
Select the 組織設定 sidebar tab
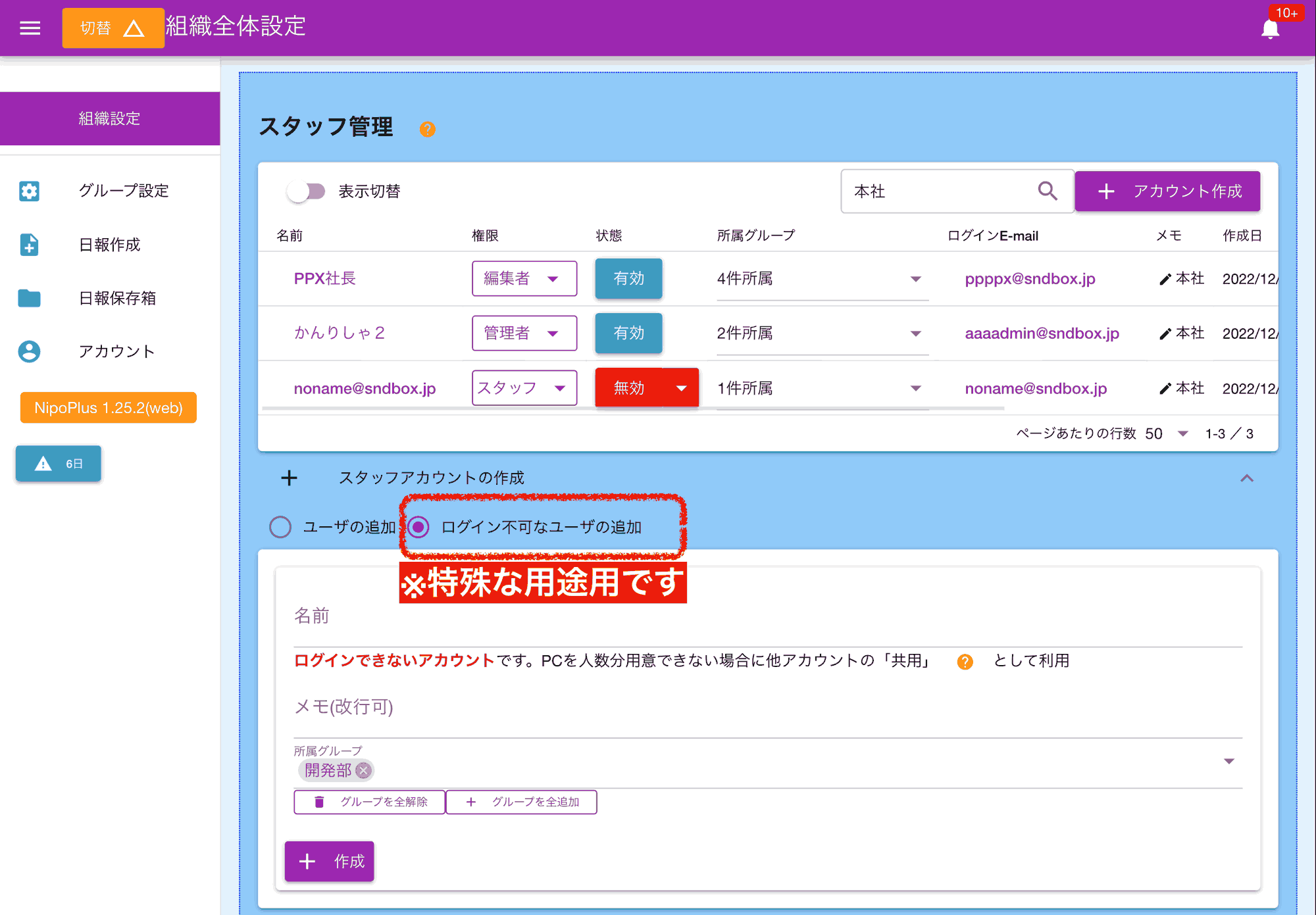[109, 118]
